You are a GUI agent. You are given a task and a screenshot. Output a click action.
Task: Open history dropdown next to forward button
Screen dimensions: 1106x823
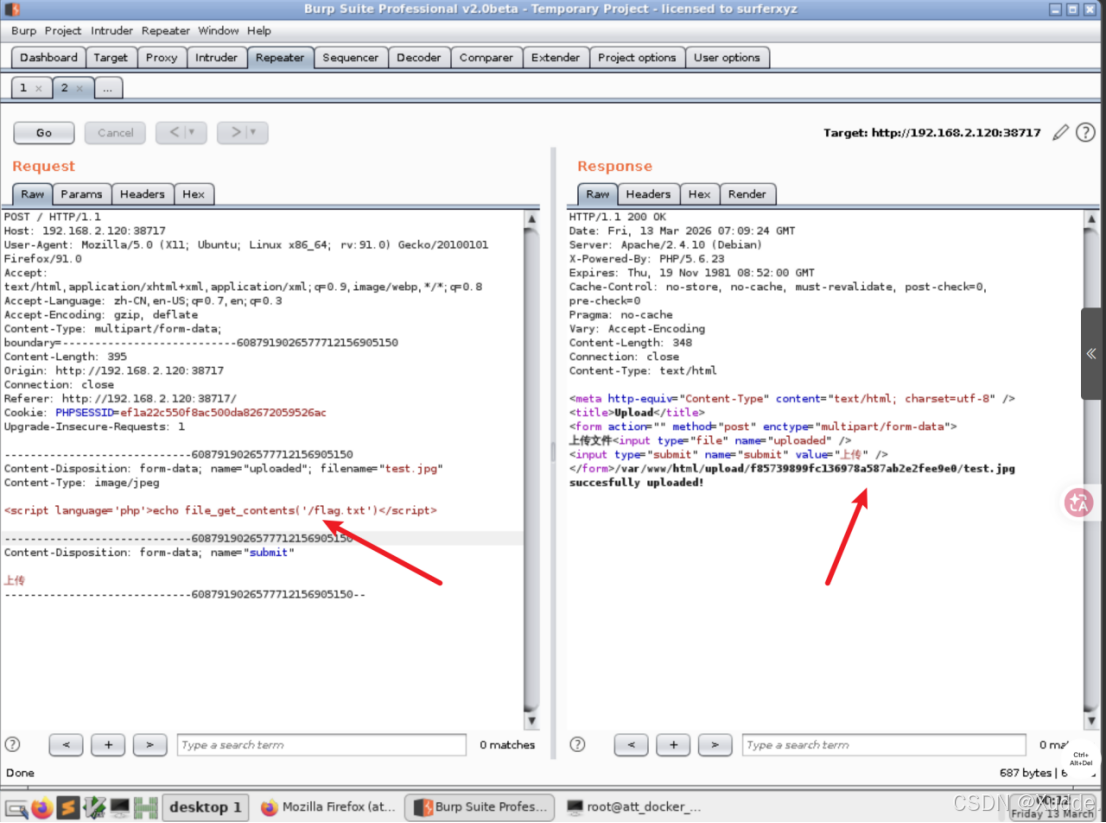253,133
